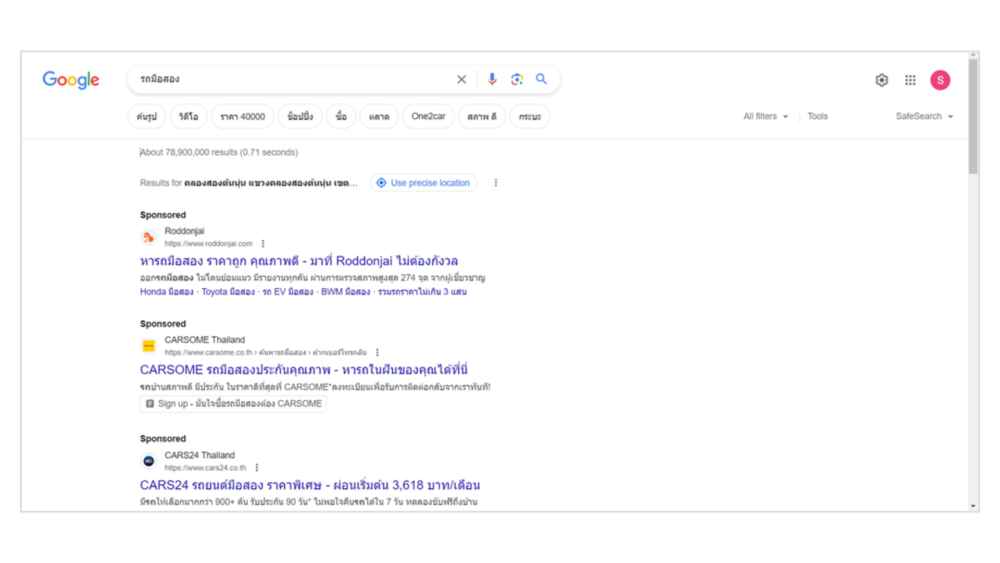
Task: Click the scrollbar up arrow
Action: 973,56
